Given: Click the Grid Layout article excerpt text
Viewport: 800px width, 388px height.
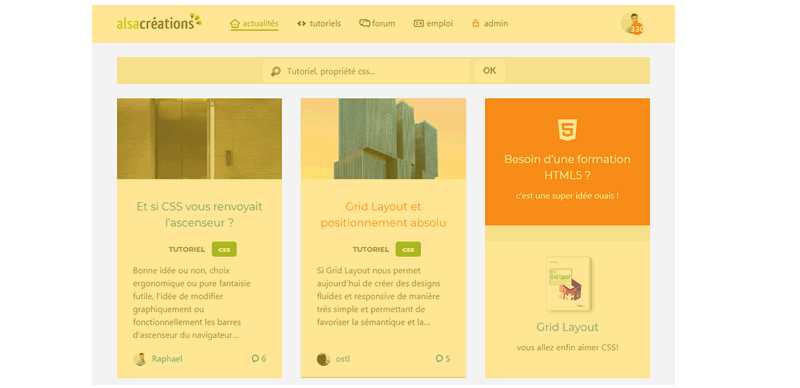Looking at the screenshot, I should click(x=379, y=296).
